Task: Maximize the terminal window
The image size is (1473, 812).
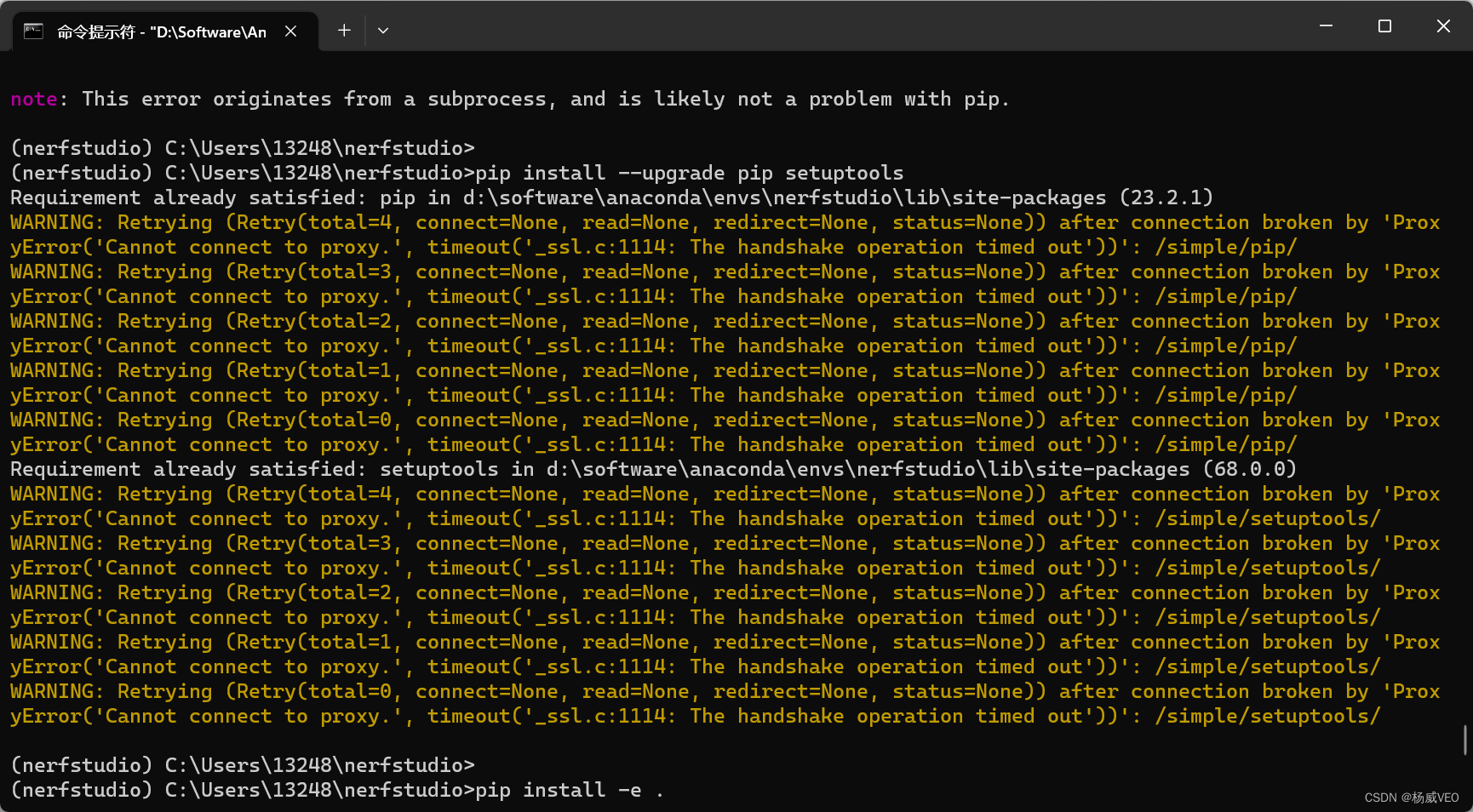Action: click(1384, 26)
